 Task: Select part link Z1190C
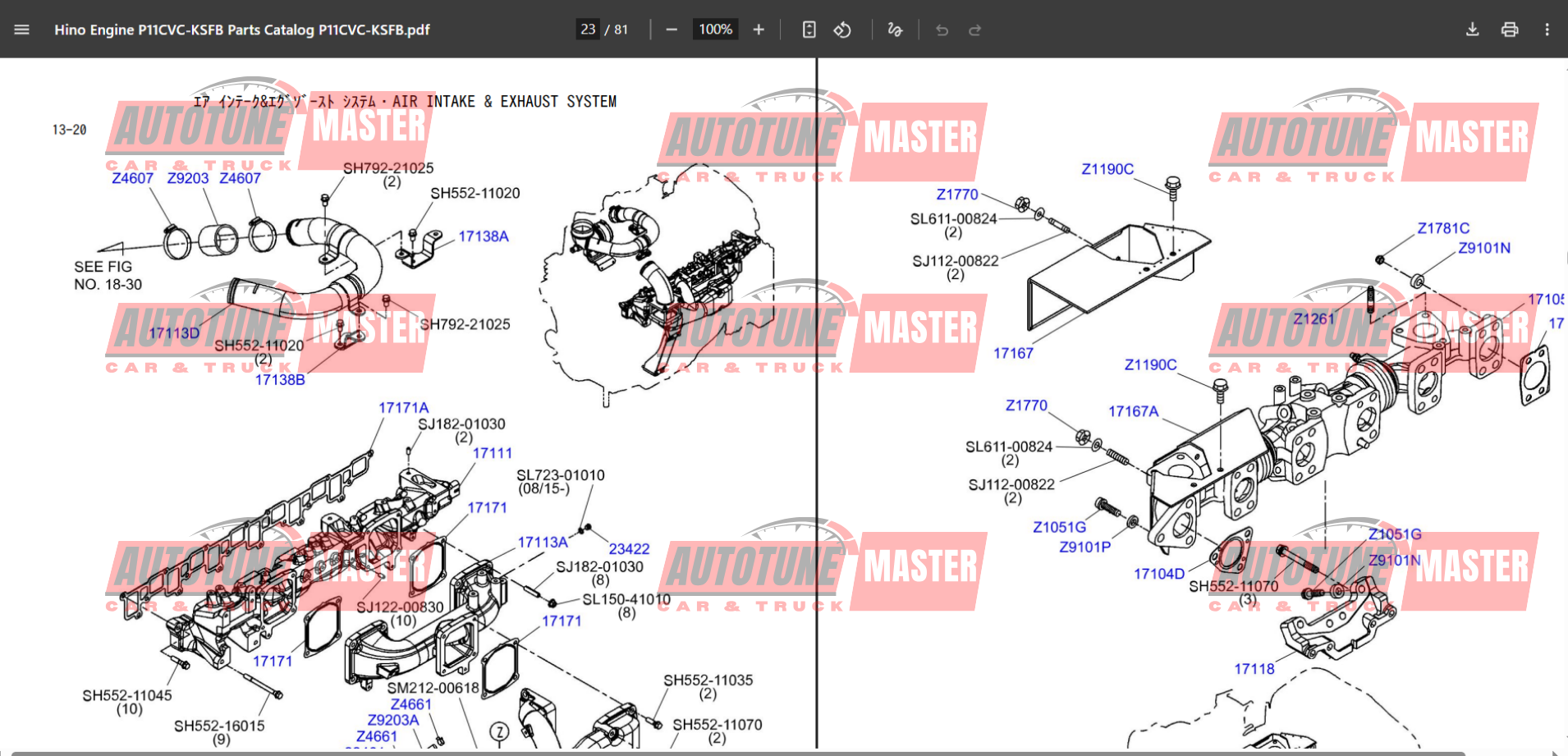(x=1107, y=170)
